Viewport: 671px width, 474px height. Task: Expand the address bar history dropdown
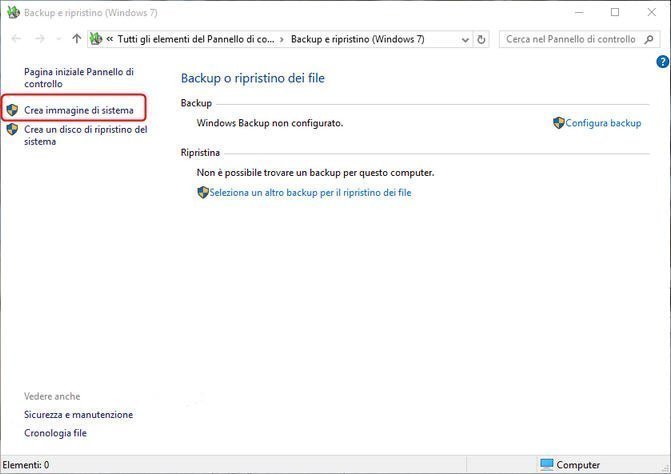tap(465, 40)
